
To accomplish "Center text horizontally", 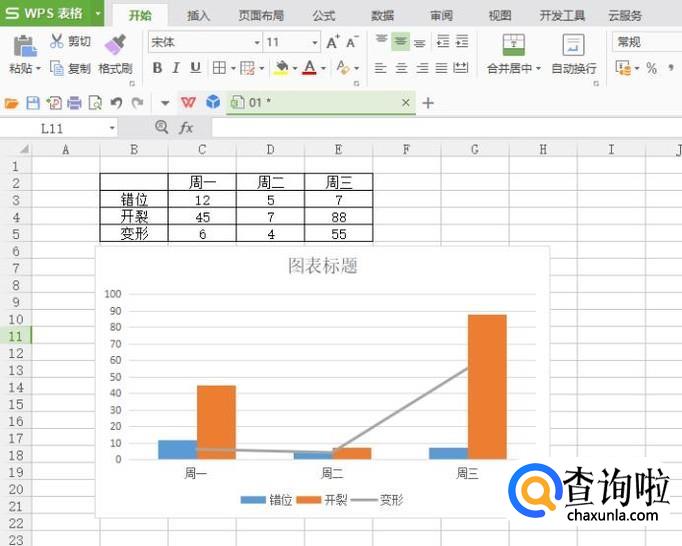I will [x=401, y=68].
